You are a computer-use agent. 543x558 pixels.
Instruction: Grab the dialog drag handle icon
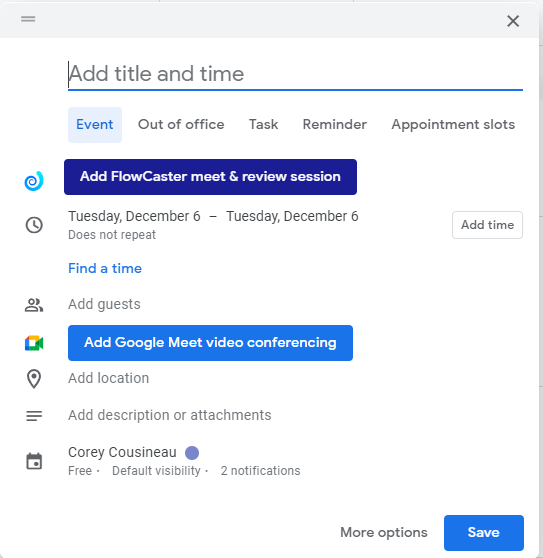(x=28, y=19)
